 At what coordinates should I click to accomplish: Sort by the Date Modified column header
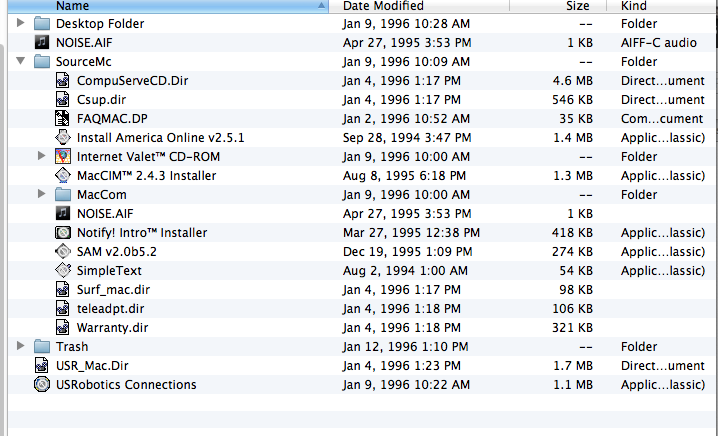tap(419, 6)
